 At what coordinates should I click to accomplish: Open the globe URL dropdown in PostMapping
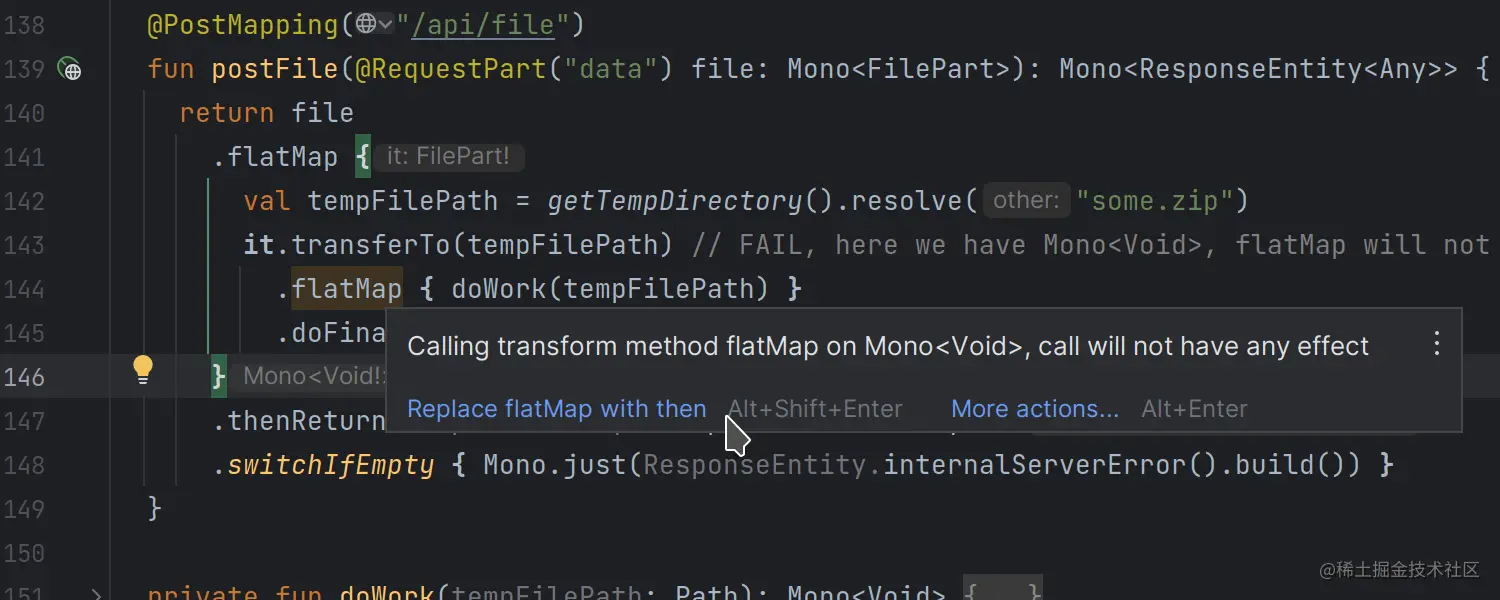[x=375, y=24]
